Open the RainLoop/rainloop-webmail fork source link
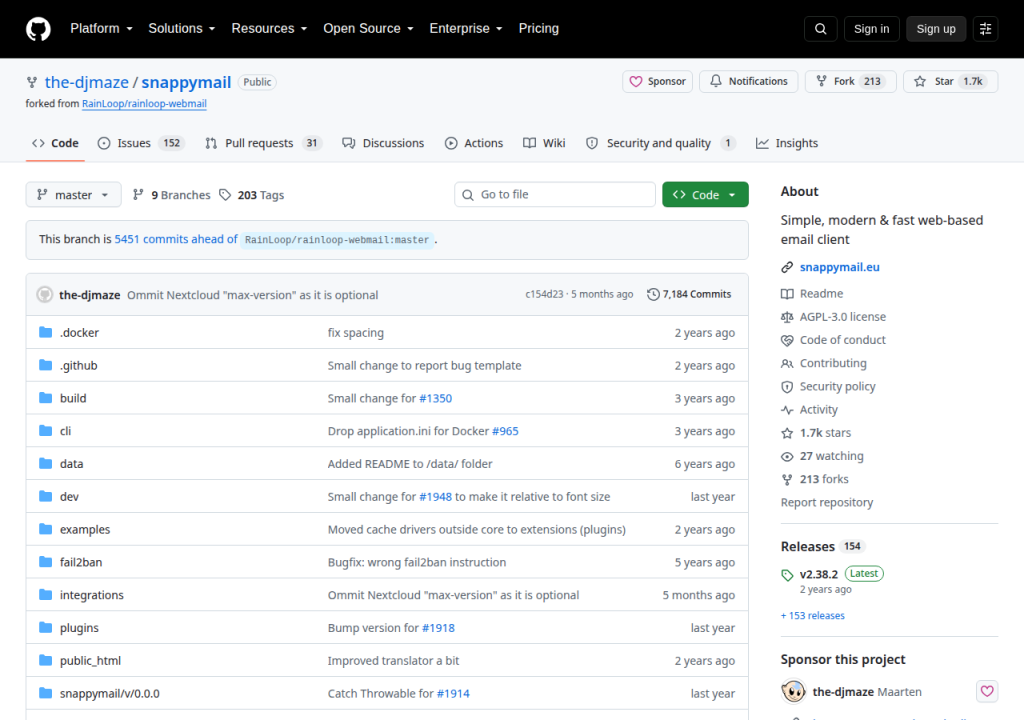This screenshot has height=720, width=1024. 144,104
